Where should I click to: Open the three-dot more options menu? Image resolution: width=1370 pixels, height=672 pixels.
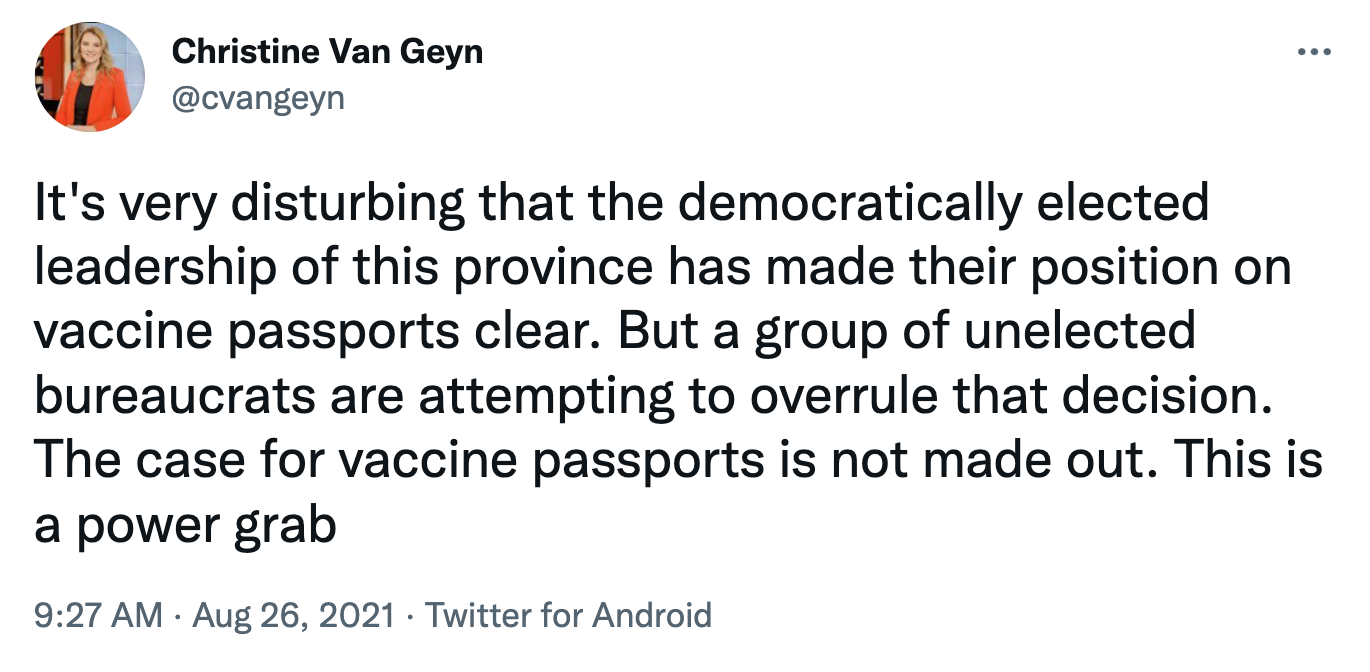[x=1315, y=53]
